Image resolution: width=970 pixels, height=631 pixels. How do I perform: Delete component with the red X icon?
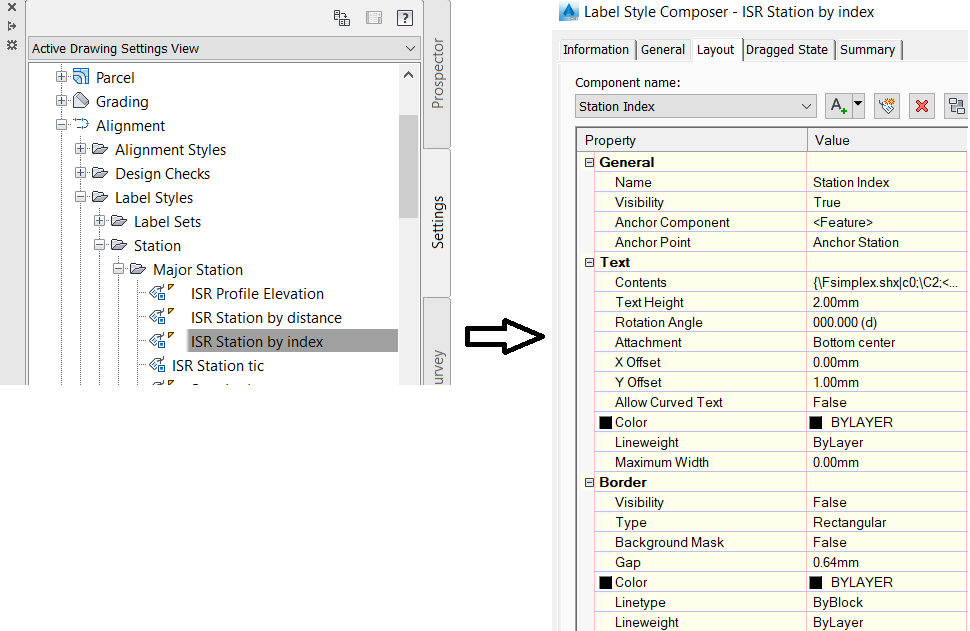922,106
